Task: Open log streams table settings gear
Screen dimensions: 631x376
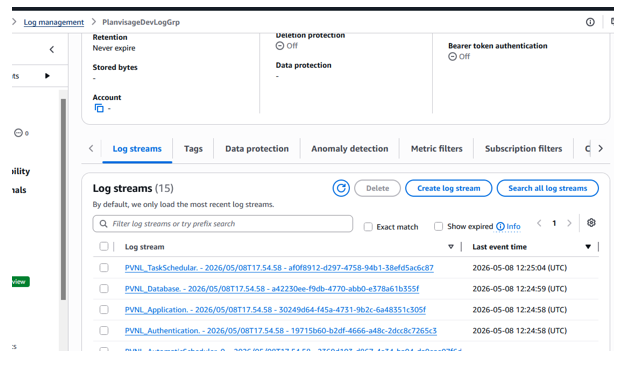Action: pos(591,223)
